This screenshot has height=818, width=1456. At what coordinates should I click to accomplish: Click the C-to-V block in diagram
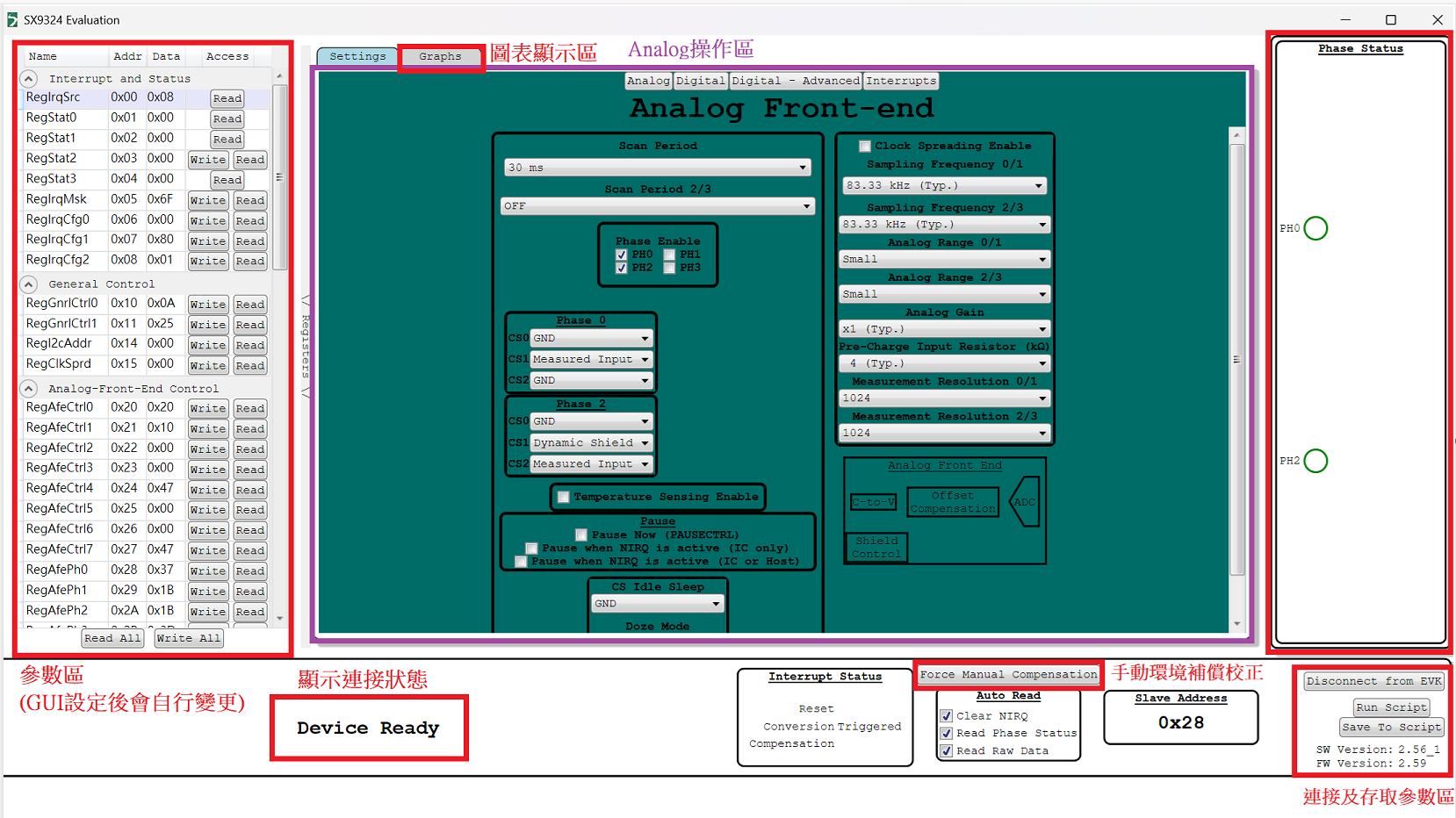point(873,502)
